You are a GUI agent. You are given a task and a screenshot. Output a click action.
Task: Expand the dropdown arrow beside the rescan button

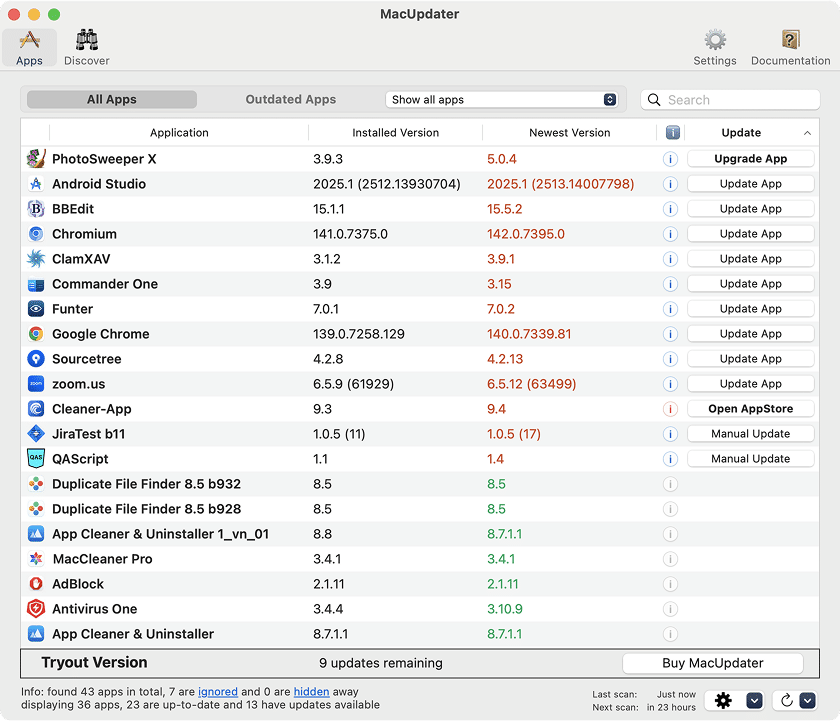[x=809, y=700]
